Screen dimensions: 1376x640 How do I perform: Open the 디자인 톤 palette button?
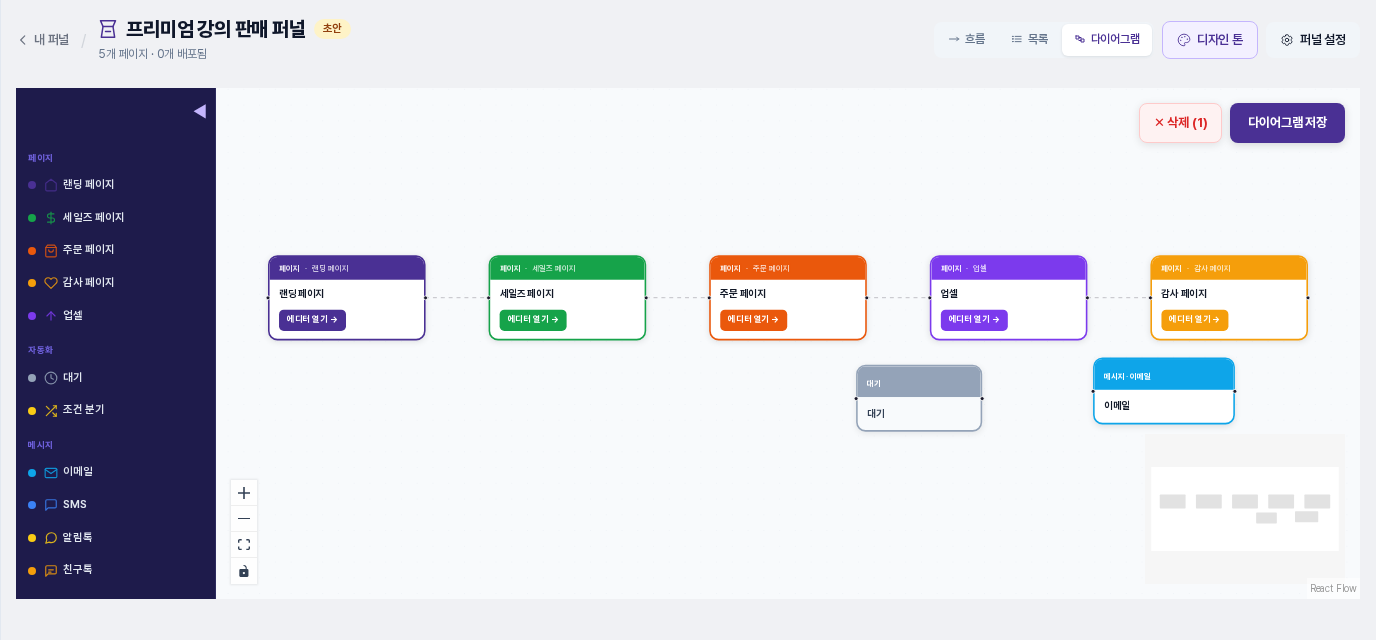pyautogui.click(x=1210, y=40)
